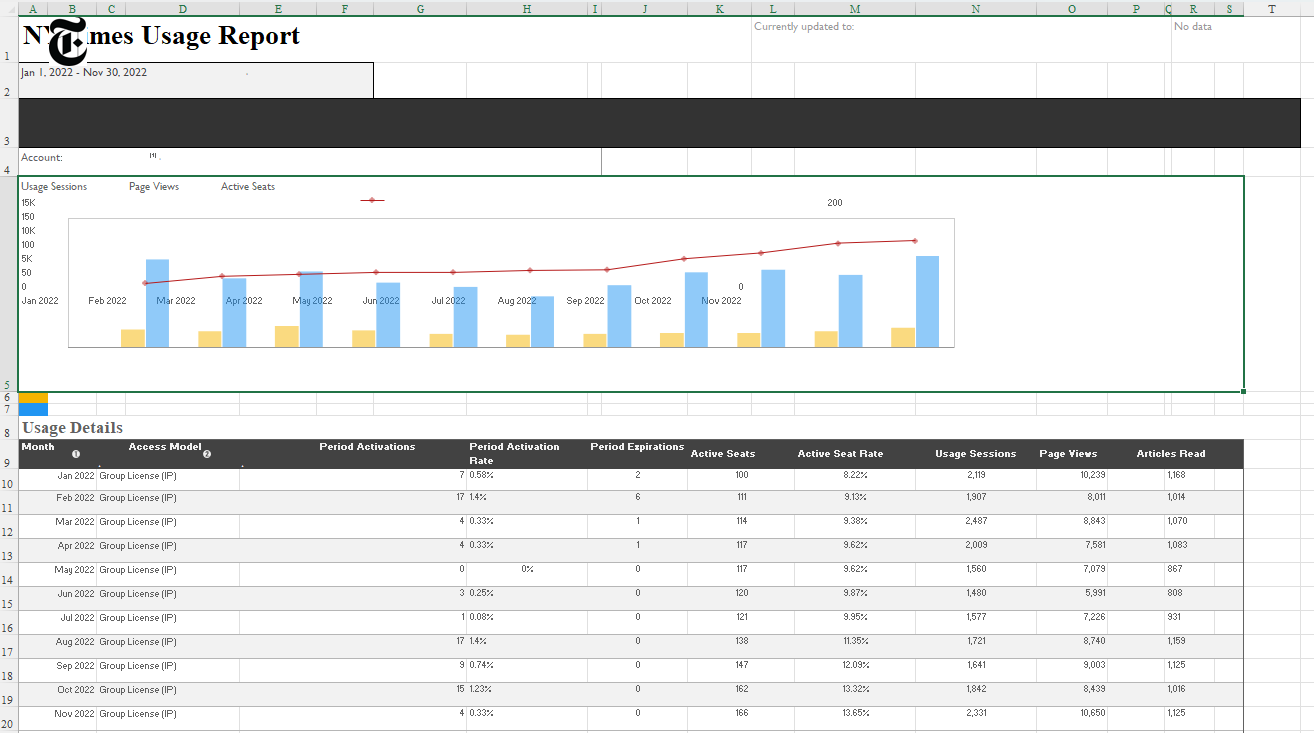
Task: Select the blue cell in row 7
Action: pyautogui.click(x=33, y=410)
